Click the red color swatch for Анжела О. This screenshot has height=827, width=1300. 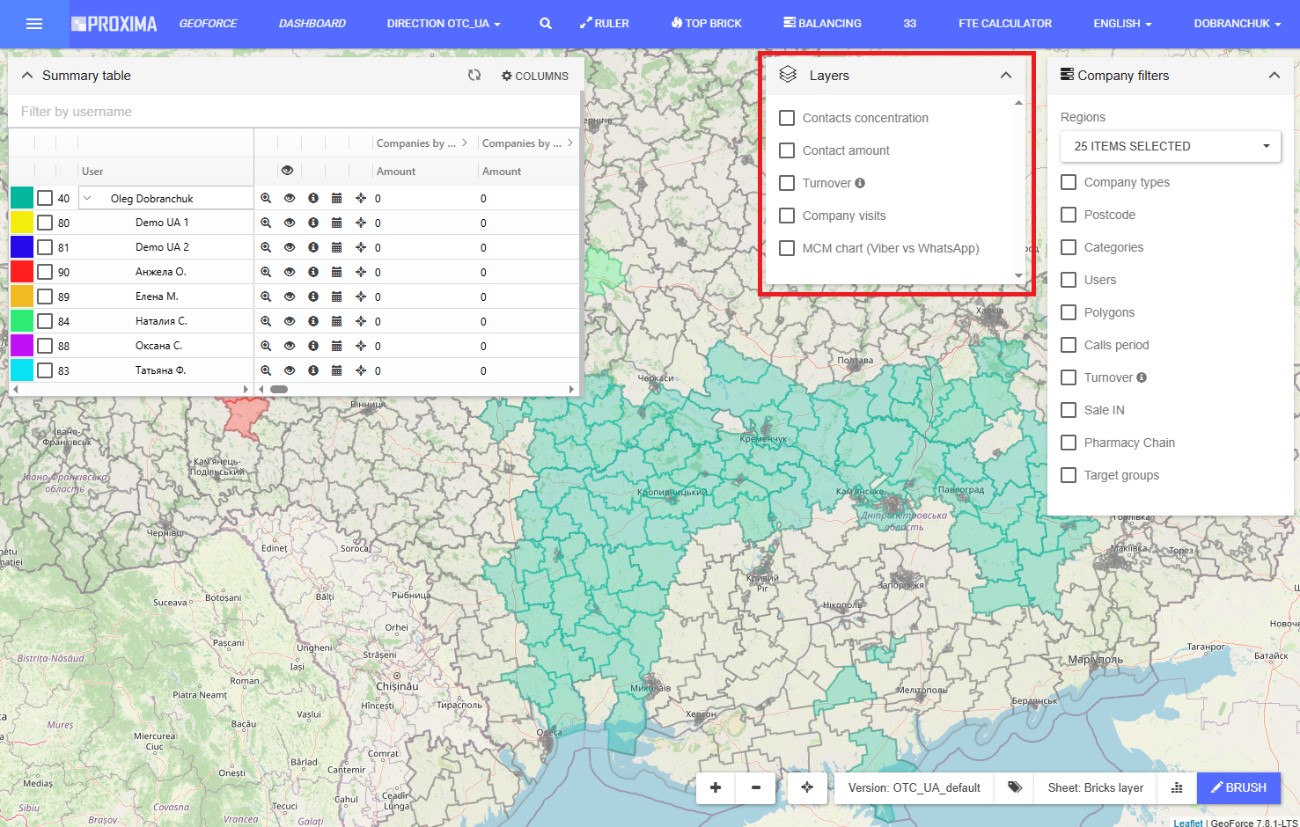click(22, 272)
